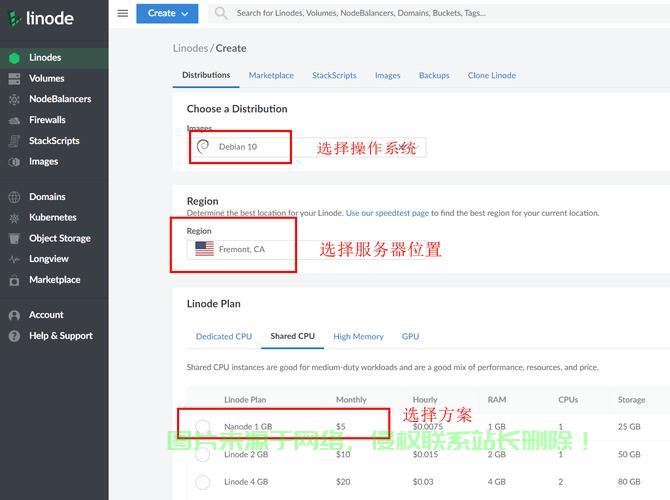Click the CPUs column header

pyautogui.click(x=568, y=400)
